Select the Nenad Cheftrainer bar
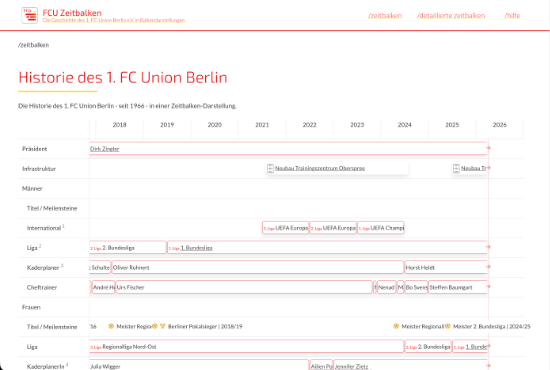This screenshot has width=550, height=370. tap(387, 287)
